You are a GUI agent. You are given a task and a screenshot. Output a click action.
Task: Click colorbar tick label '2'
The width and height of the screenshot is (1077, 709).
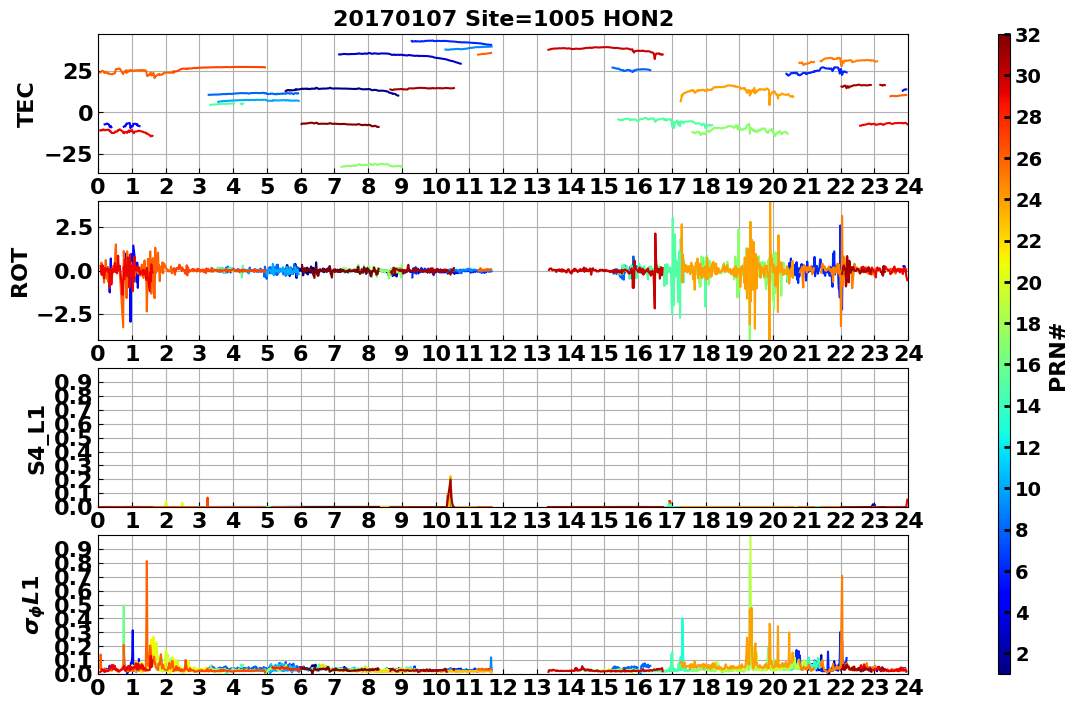(x=1022, y=653)
